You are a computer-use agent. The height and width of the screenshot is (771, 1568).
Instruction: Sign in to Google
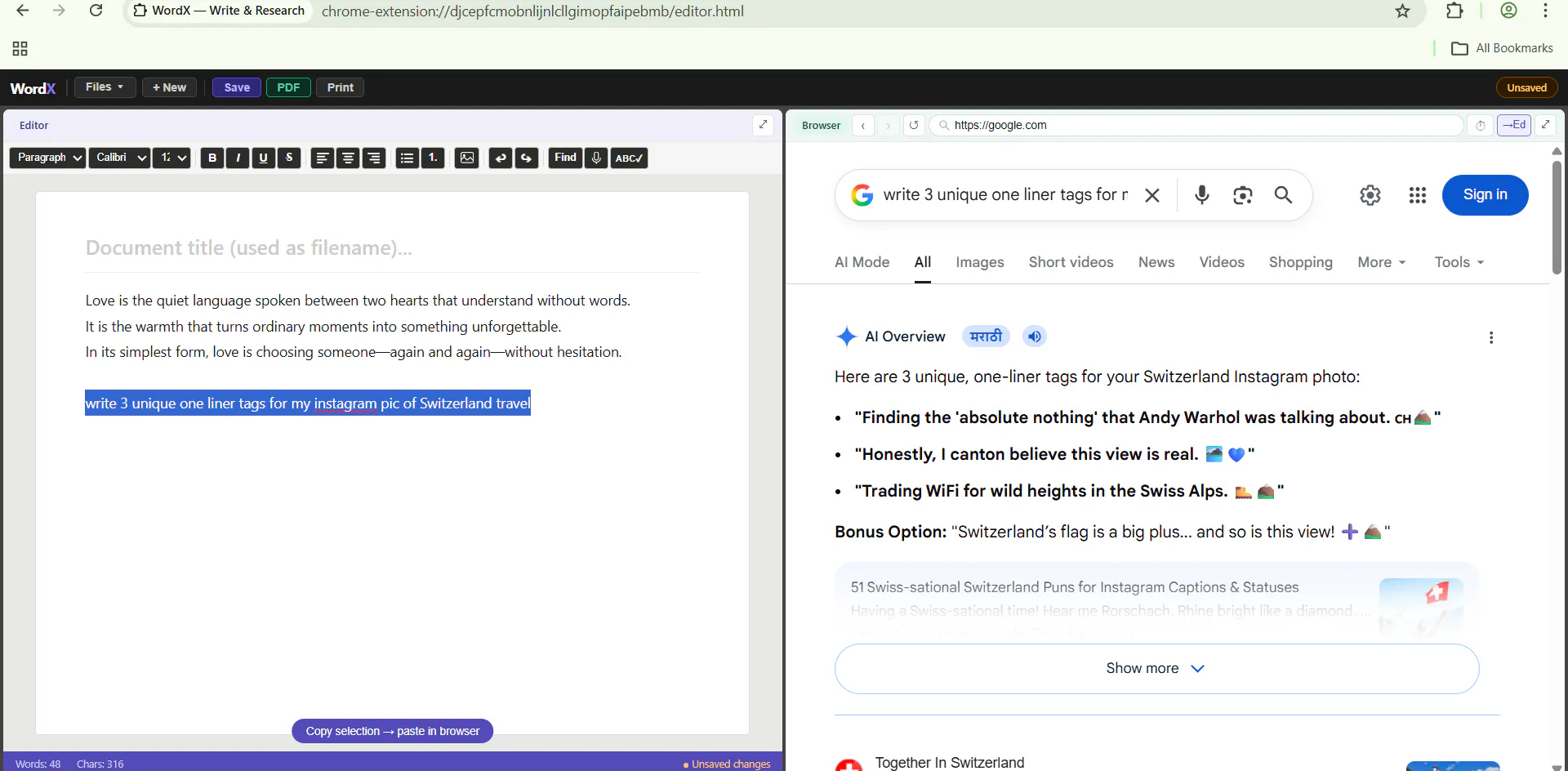(x=1485, y=195)
